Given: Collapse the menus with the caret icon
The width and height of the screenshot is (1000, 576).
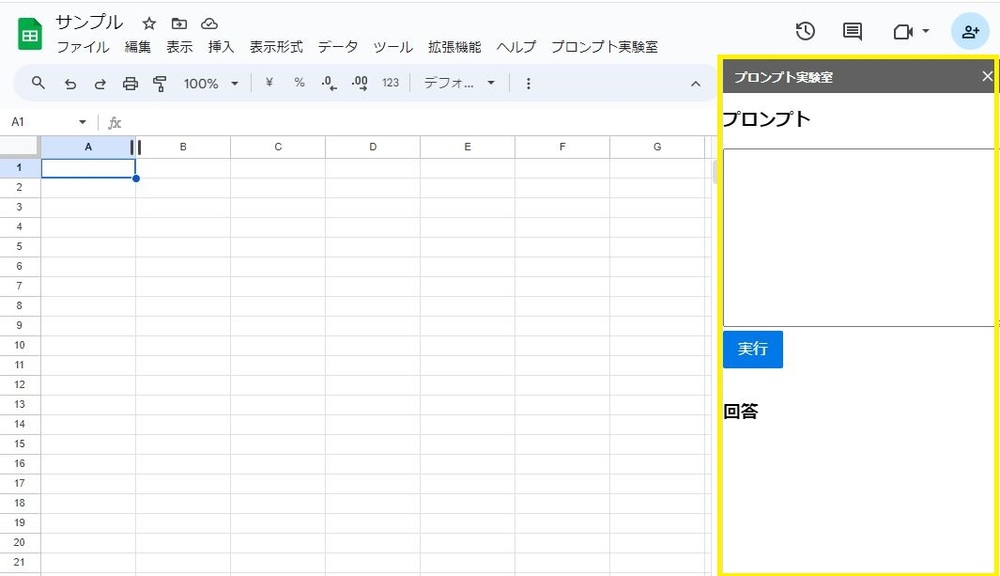Looking at the screenshot, I should click(x=695, y=84).
